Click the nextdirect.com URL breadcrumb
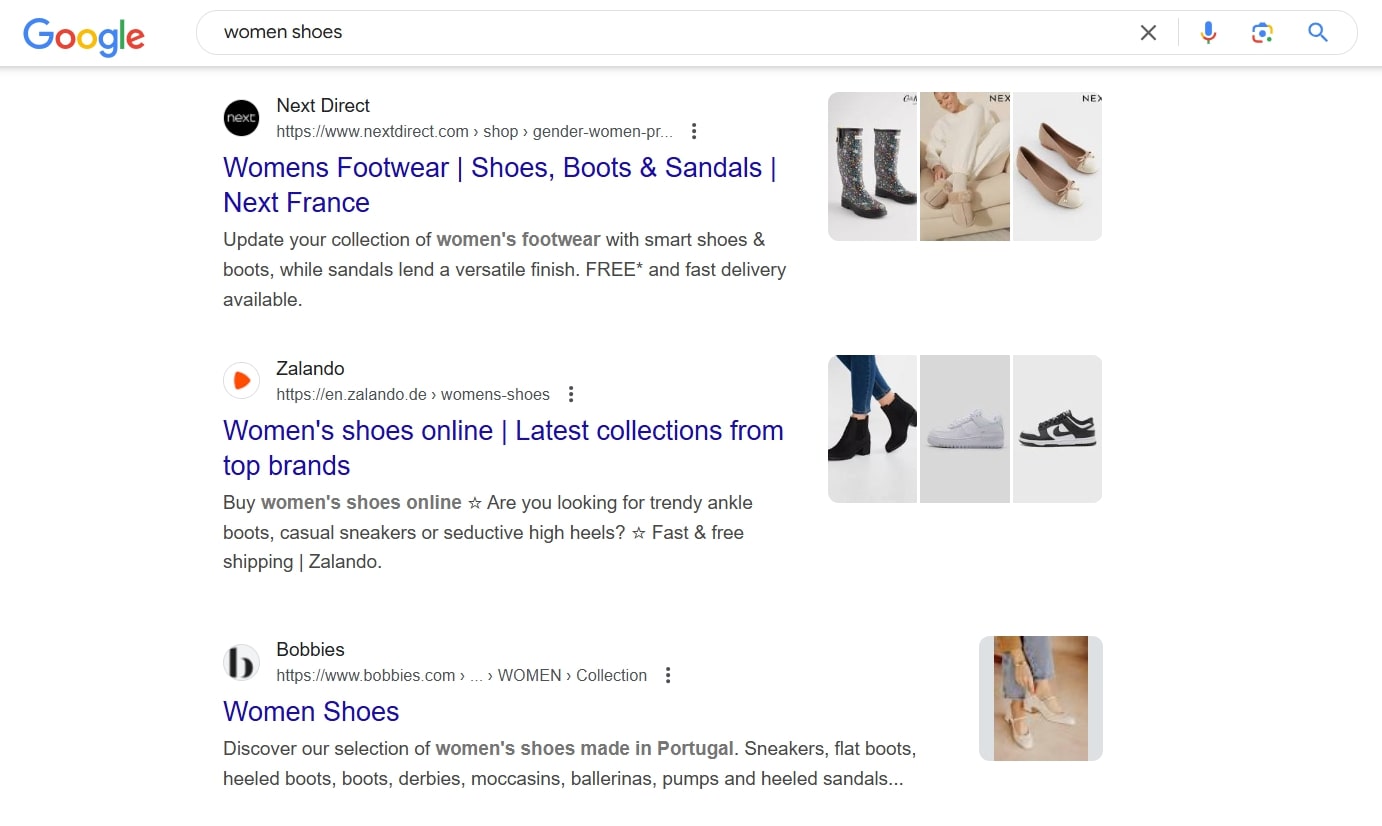1382x826 pixels. click(x=475, y=131)
